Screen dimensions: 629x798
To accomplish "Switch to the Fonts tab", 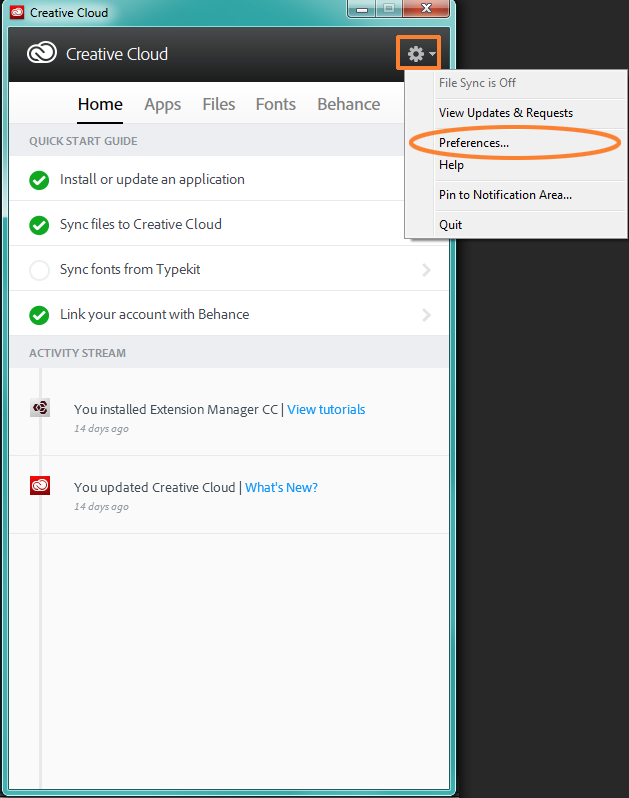I will 275,104.
